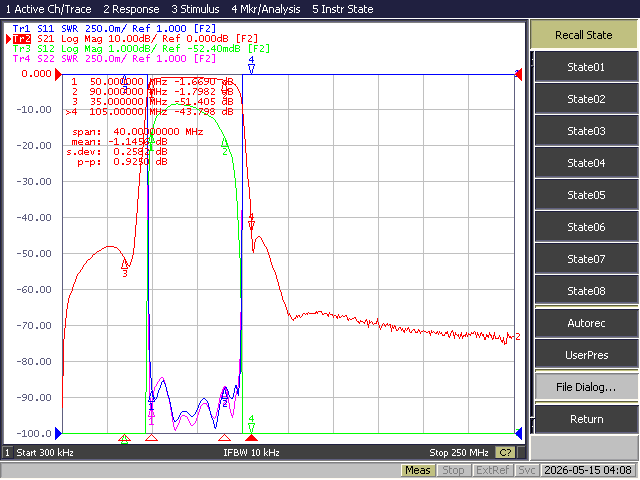Click the date and time display

pyautogui.click(x=588, y=471)
